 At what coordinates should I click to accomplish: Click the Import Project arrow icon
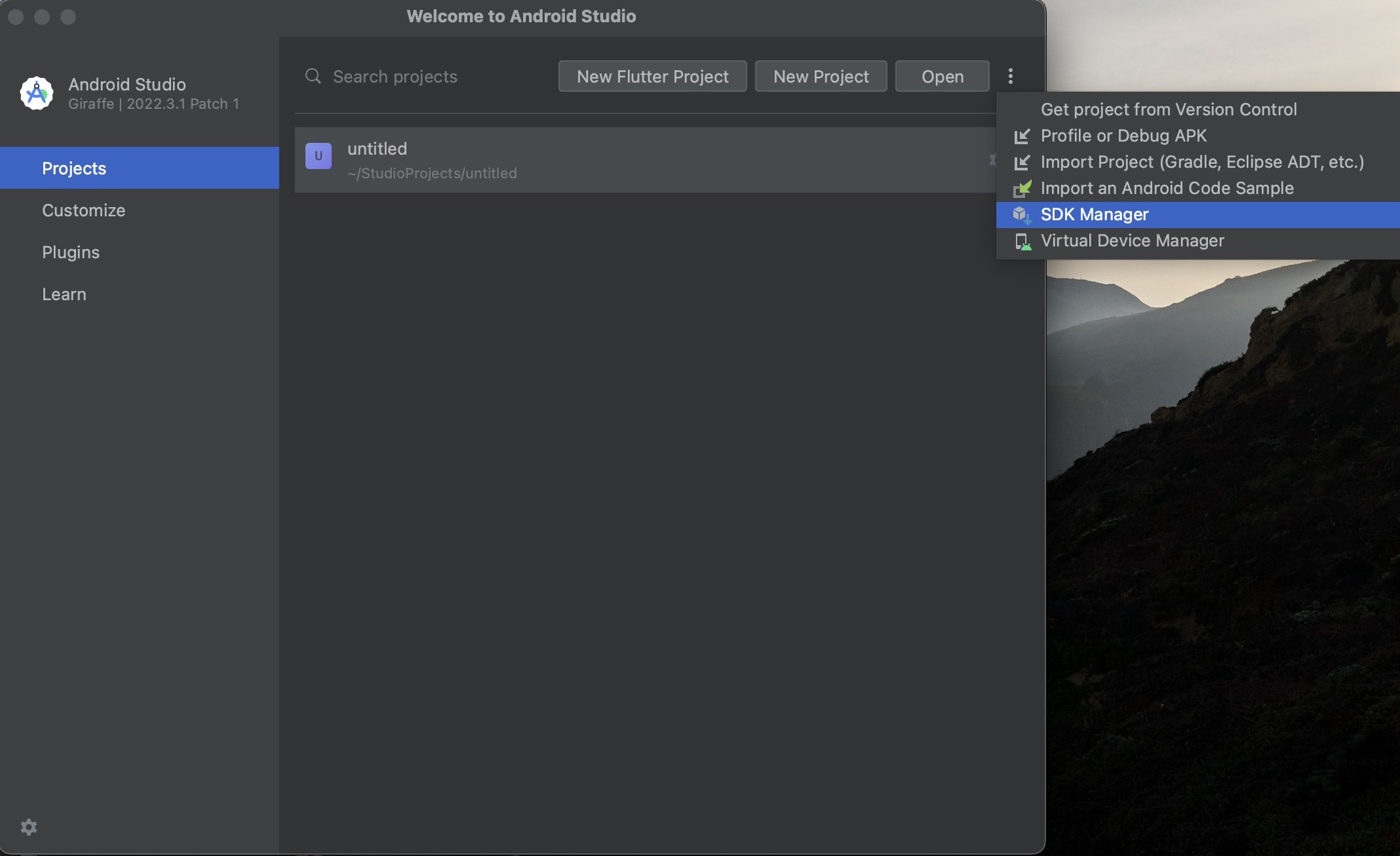point(1022,163)
